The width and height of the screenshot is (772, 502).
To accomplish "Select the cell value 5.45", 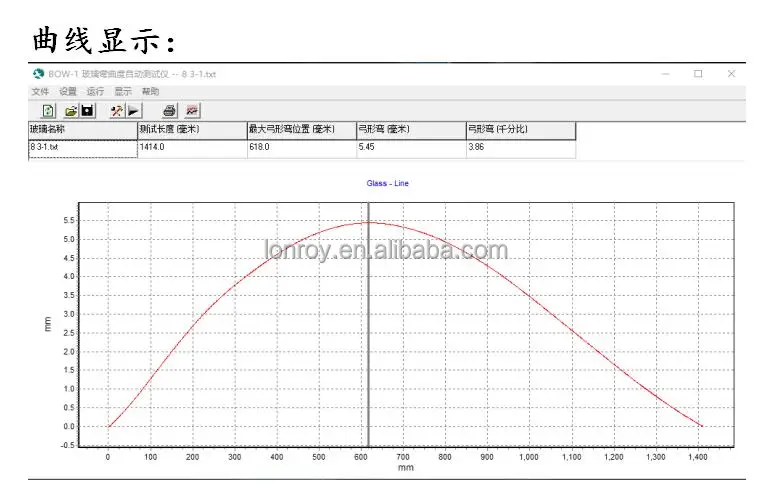I will coord(411,149).
